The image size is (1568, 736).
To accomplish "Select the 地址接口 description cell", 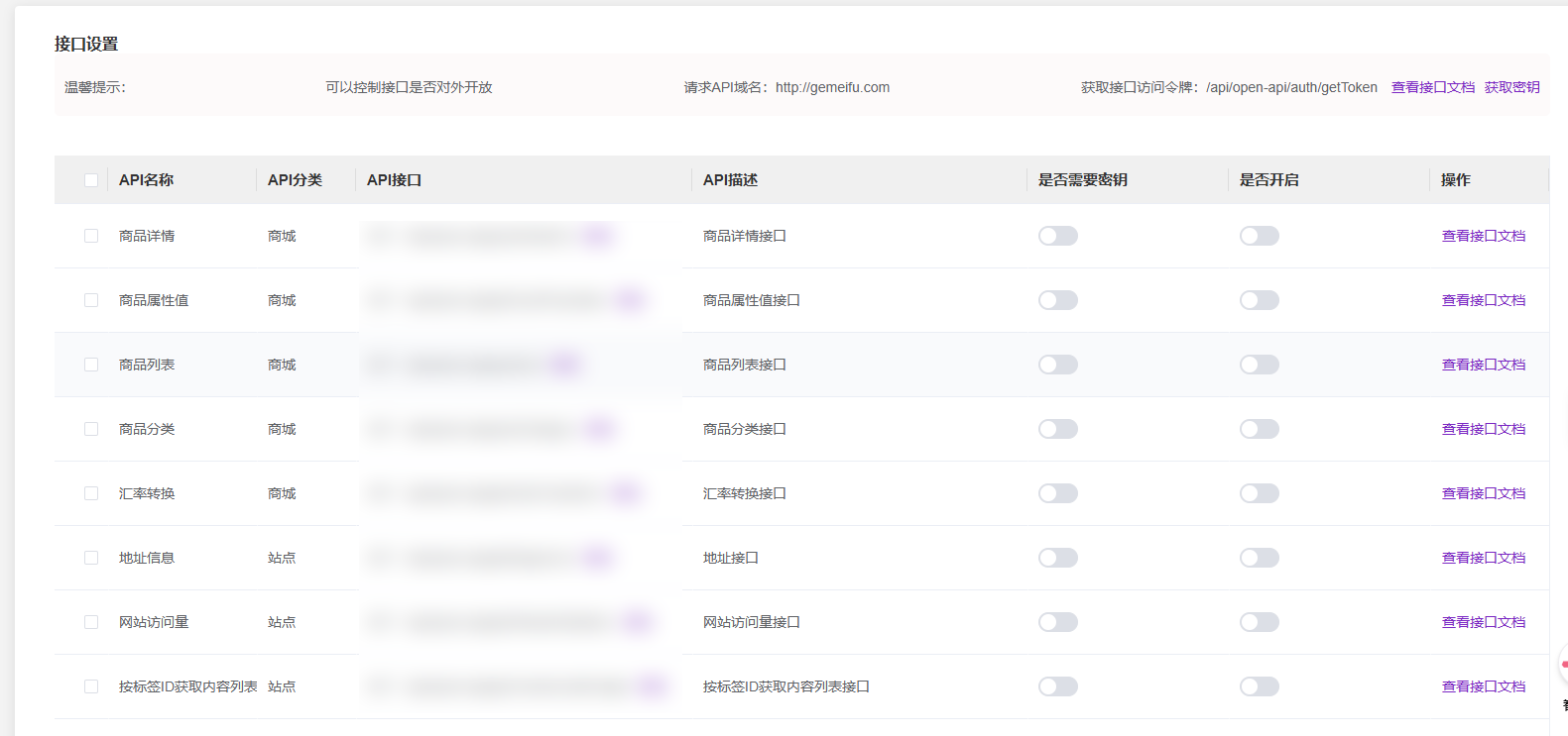I will point(731,557).
